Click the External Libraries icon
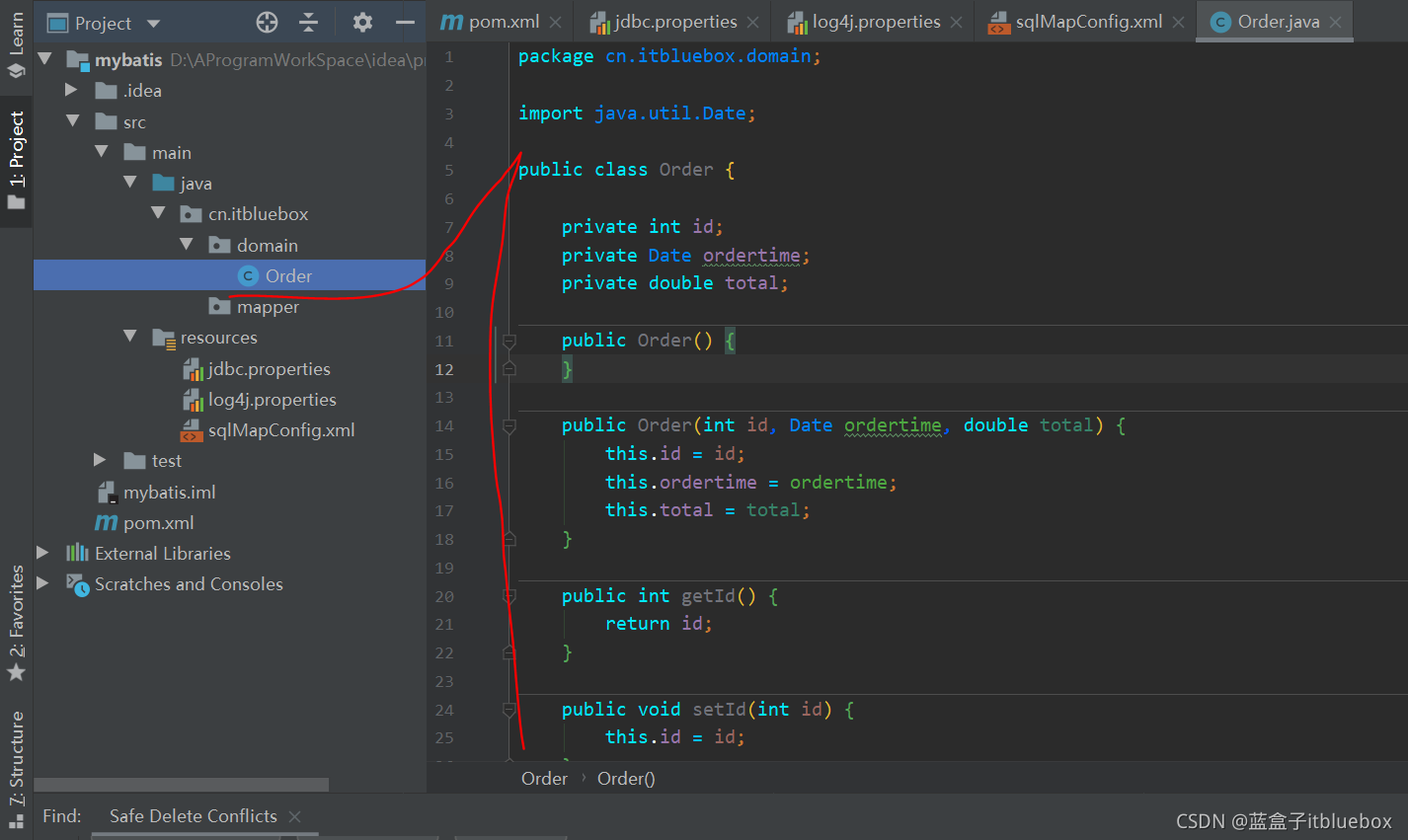Screen dimensions: 1408x840 [77, 553]
